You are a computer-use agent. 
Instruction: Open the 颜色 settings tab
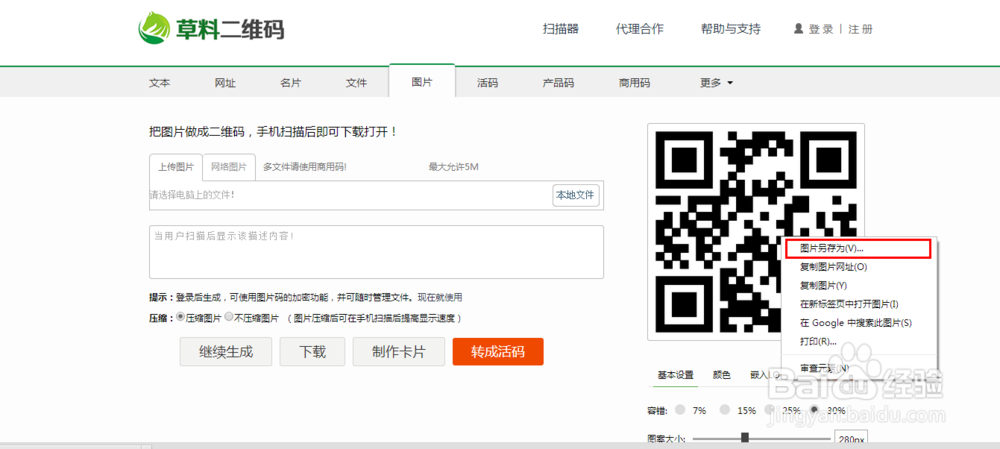point(722,374)
